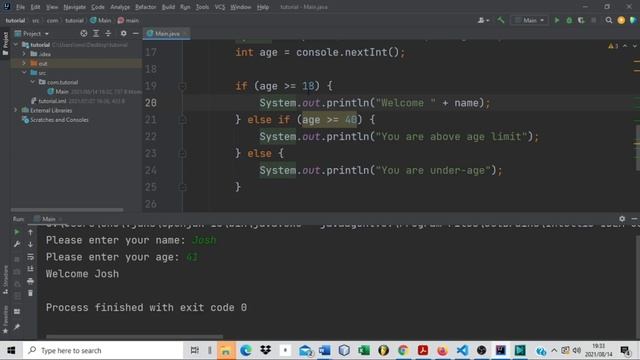640x360 pixels.
Task: Expand the .idea folder
Action: tap(24, 54)
